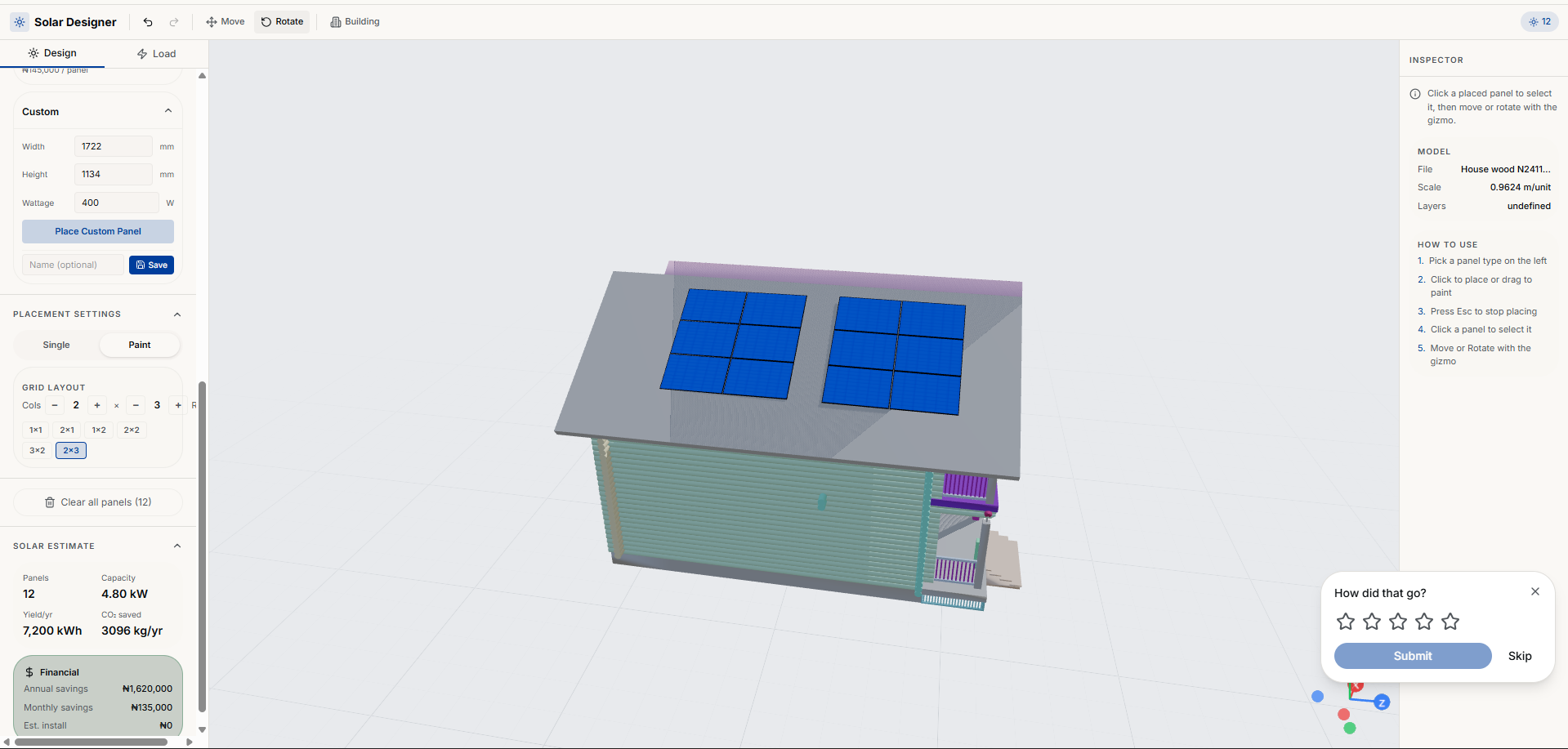The image size is (1568, 749).
Task: Click the light red dot on view gizmo
Action: coord(1343,715)
